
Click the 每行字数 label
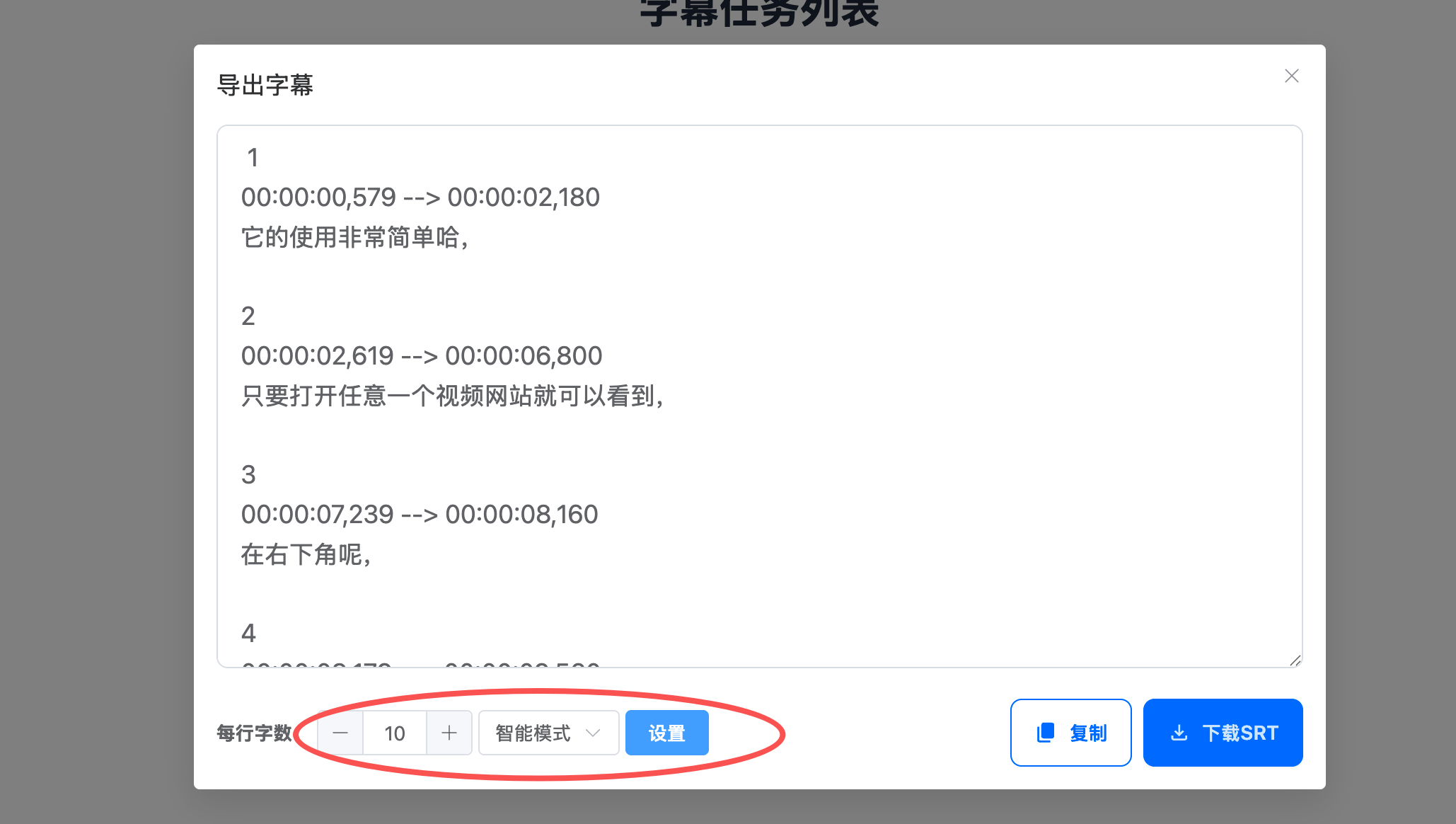click(x=254, y=733)
